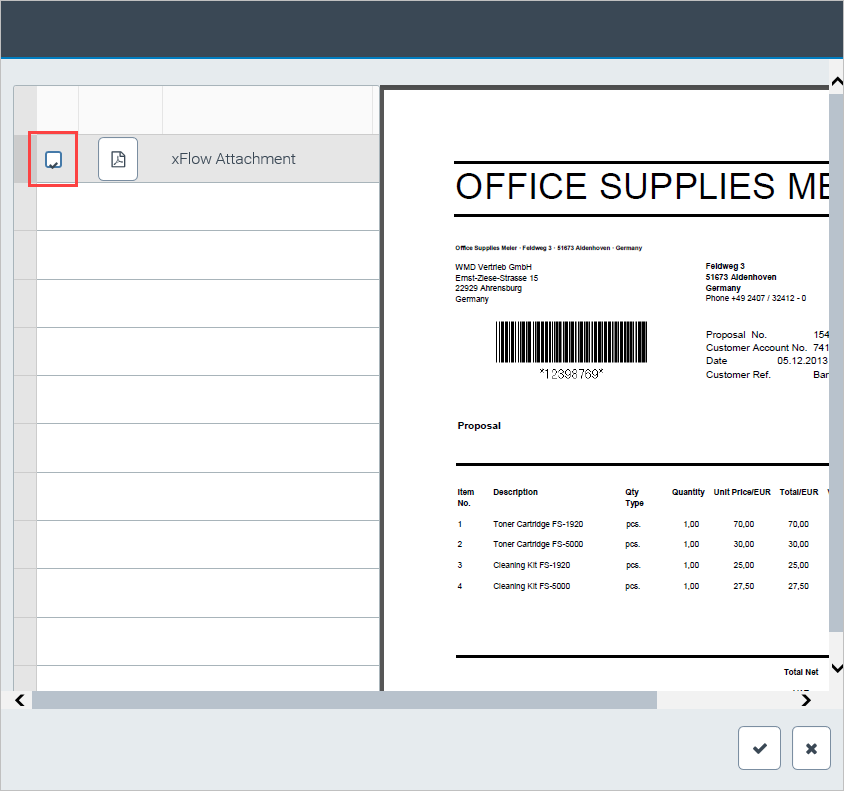Image resolution: width=844 pixels, height=791 pixels.
Task: Click Toner Cartridge FS-1920 line in preview
Action: pyautogui.click(x=538, y=524)
